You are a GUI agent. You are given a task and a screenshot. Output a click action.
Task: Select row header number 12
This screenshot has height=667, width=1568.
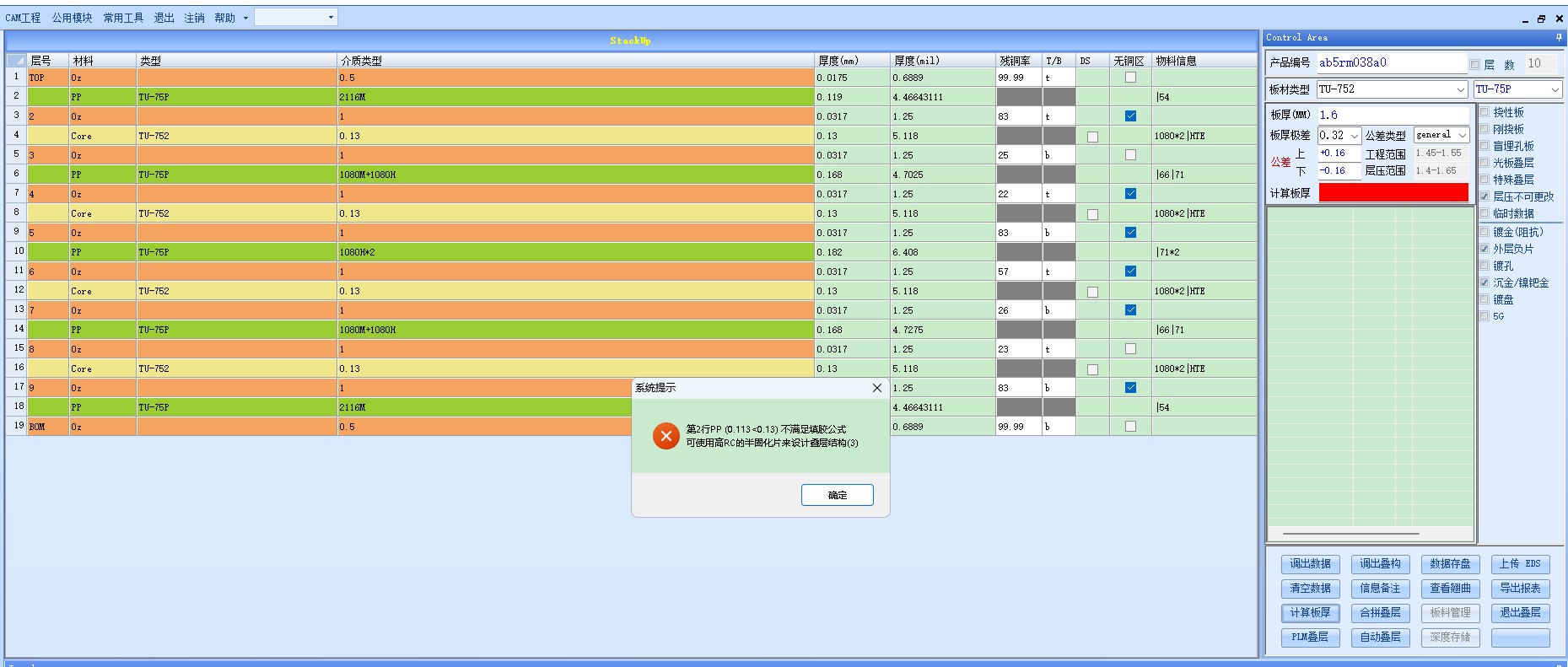point(17,290)
